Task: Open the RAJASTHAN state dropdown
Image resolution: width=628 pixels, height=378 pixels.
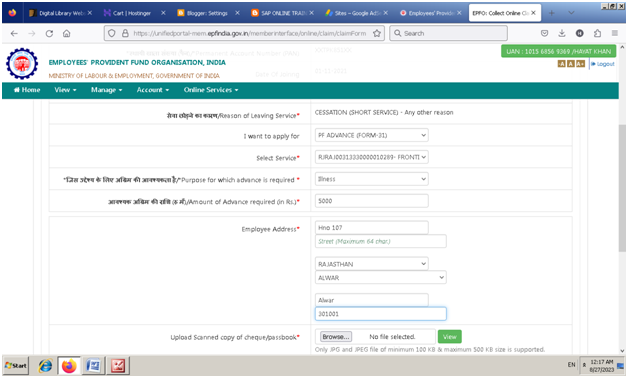Action: tap(372, 264)
